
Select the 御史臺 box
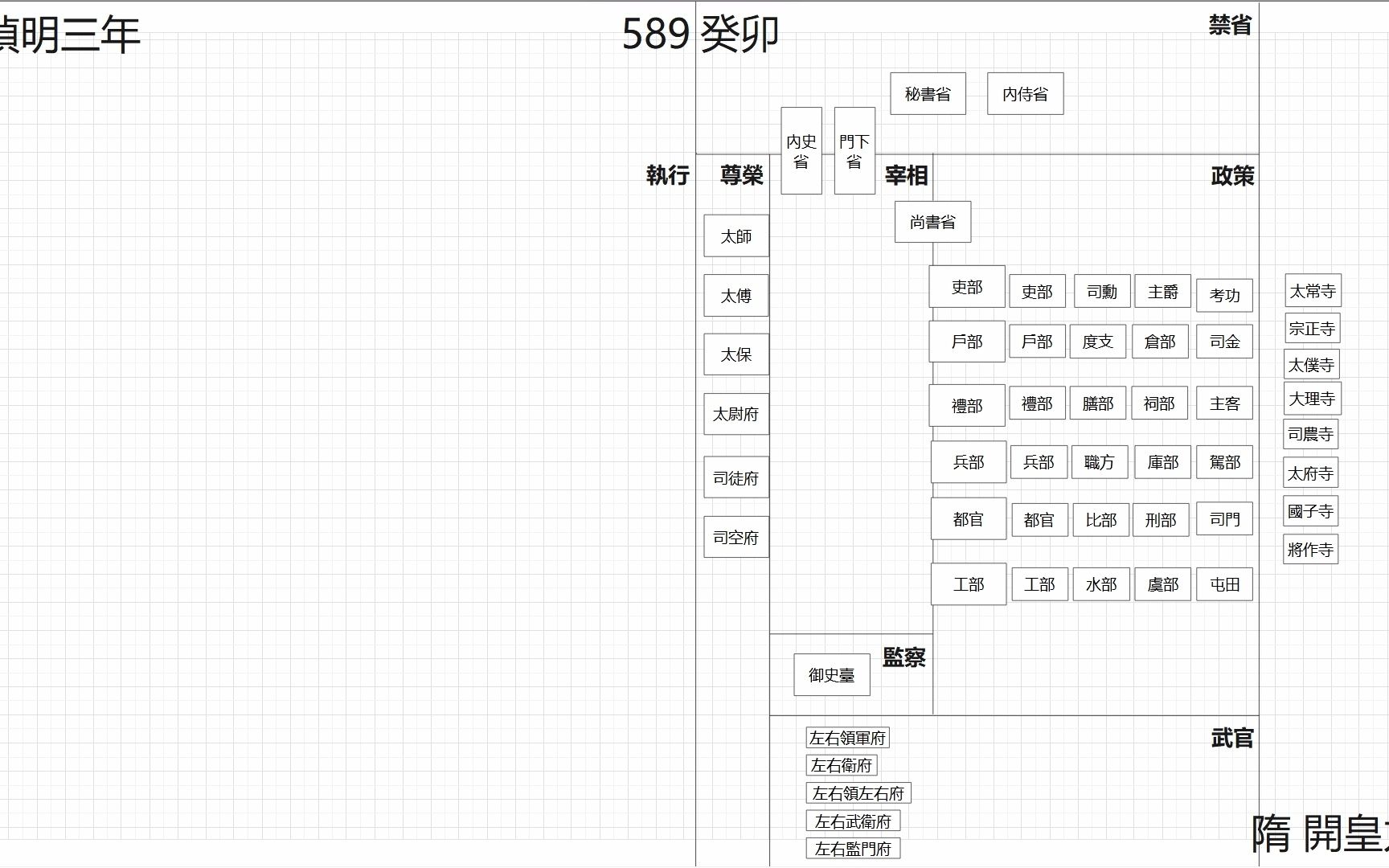pos(832,675)
